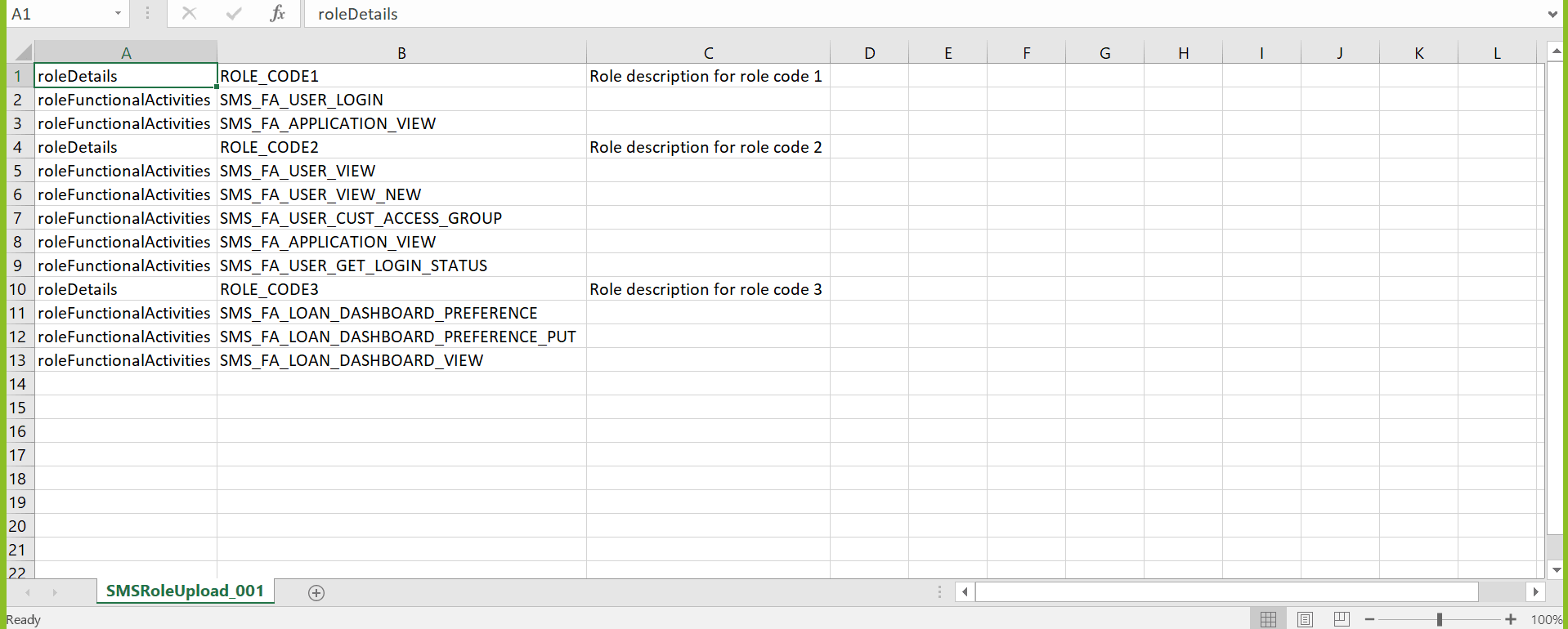Select row 10 header
The height and width of the screenshot is (629, 1568).
(x=18, y=289)
